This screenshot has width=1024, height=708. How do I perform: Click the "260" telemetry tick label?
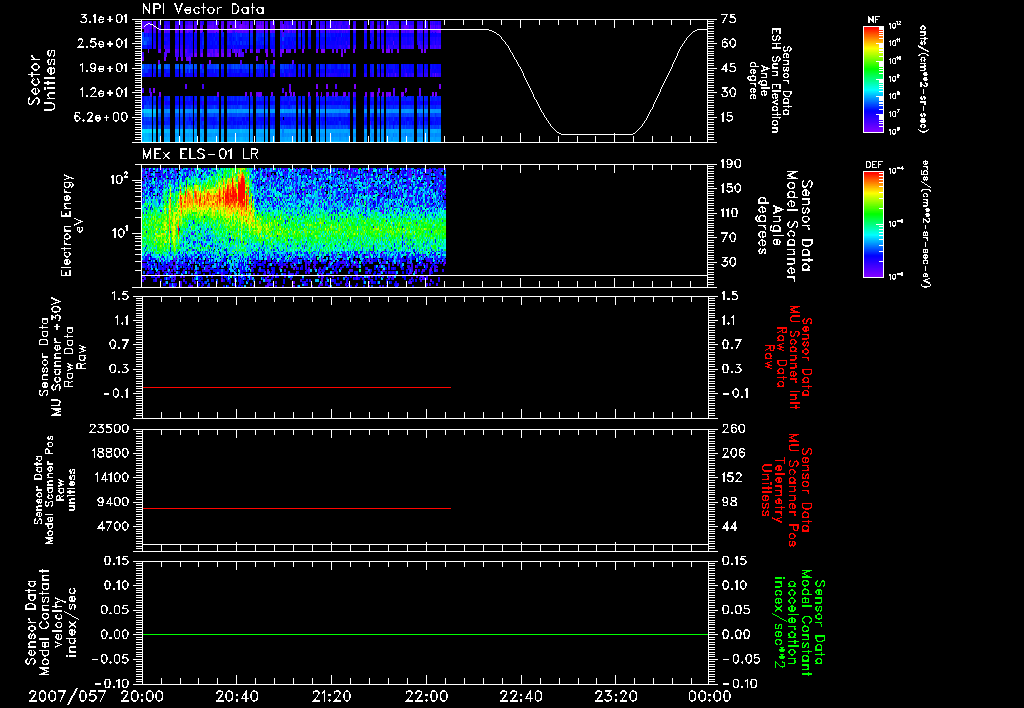731,429
